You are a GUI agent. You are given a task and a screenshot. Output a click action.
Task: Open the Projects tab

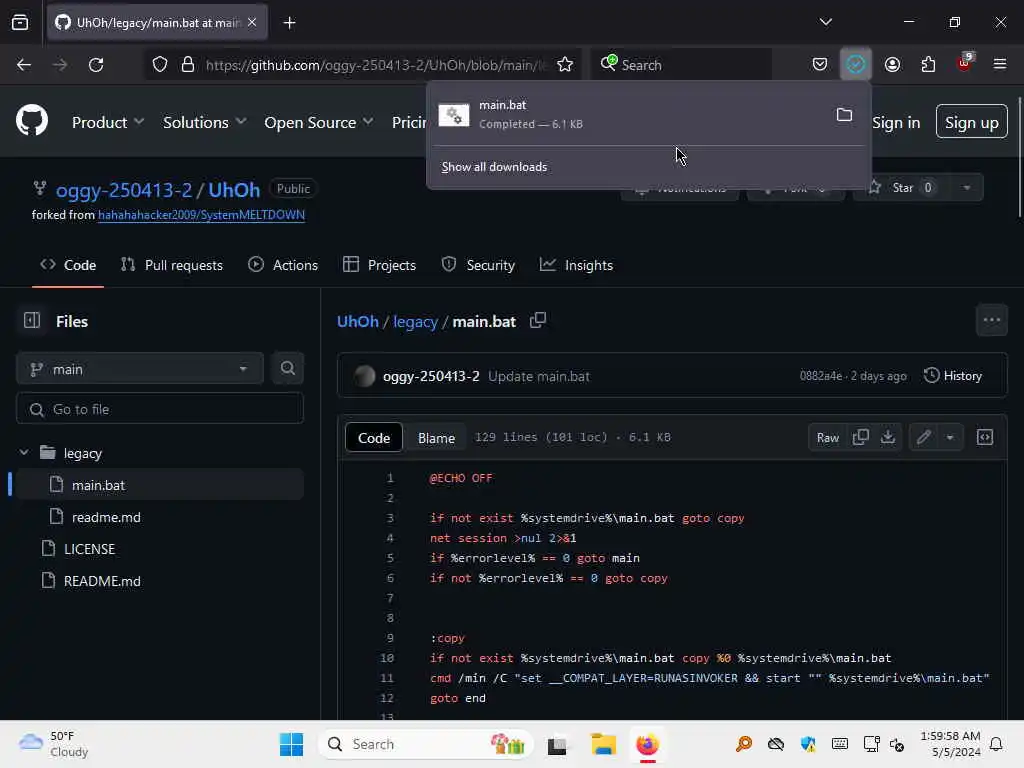pos(379,265)
